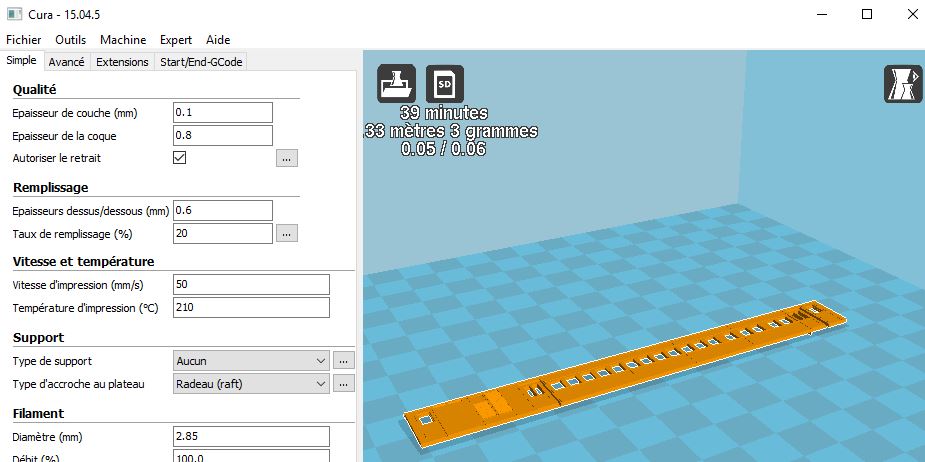Switch to the Avancé tab

click(x=67, y=61)
